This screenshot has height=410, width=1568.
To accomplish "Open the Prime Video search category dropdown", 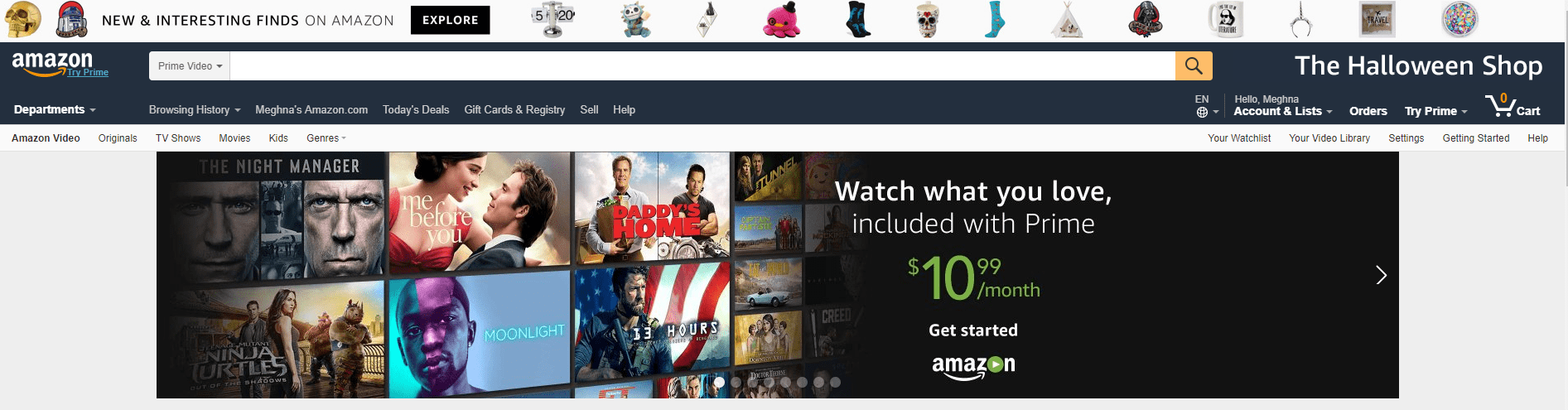I will point(190,65).
